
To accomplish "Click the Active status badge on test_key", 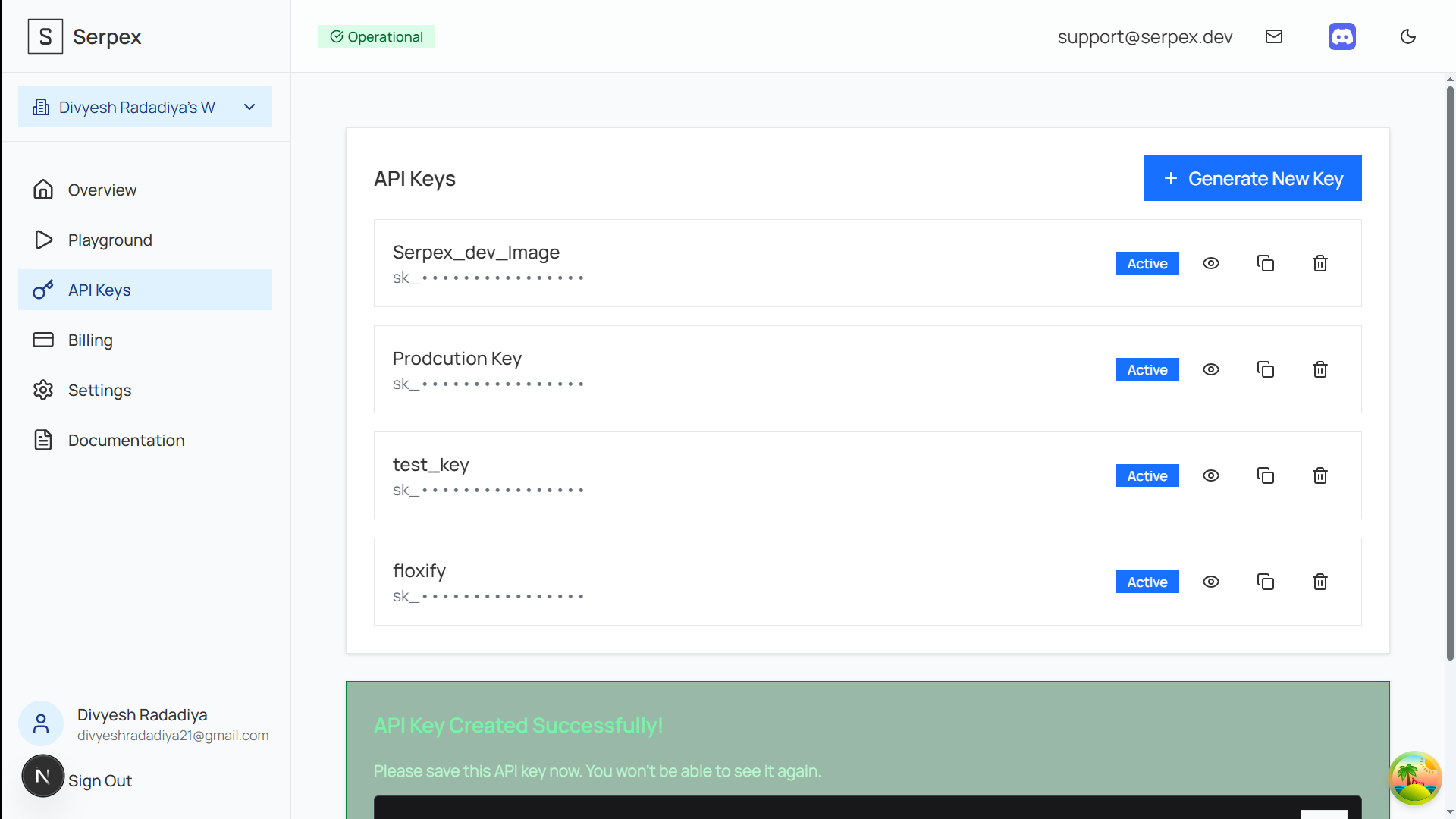I will pos(1147,475).
